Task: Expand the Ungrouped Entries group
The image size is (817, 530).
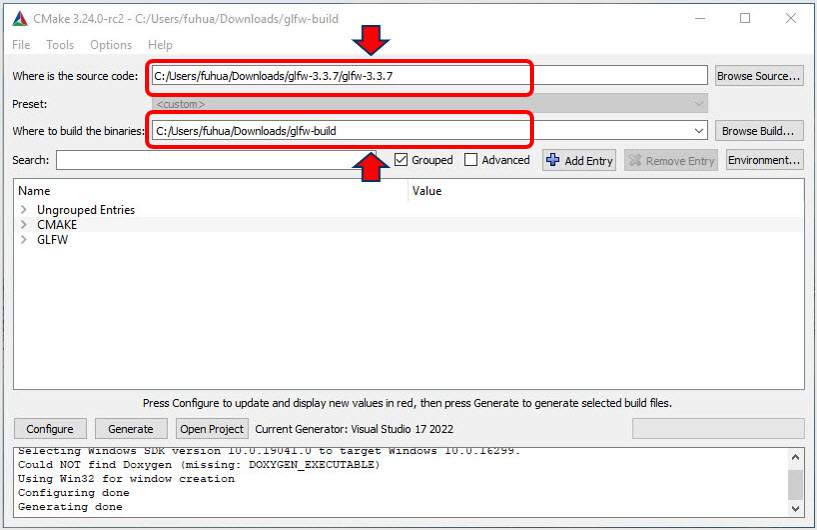Action: click(23, 209)
